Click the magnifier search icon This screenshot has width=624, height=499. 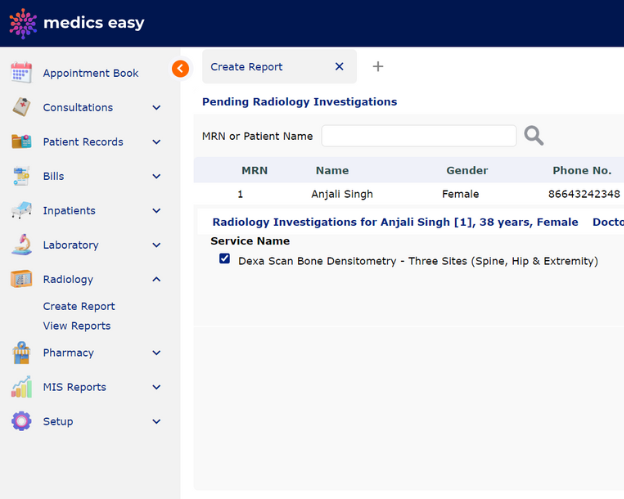point(534,136)
